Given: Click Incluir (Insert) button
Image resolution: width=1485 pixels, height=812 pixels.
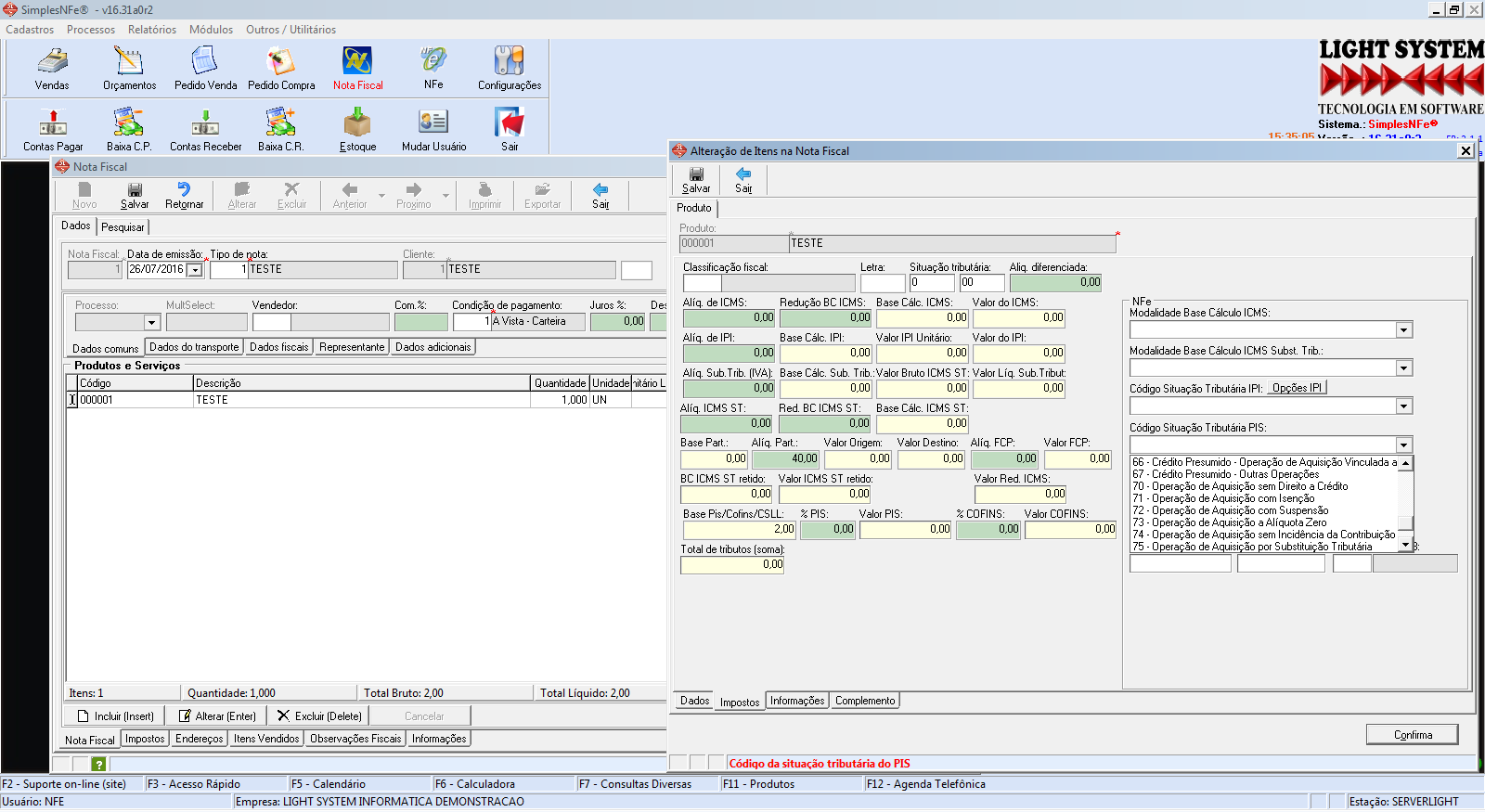Looking at the screenshot, I should (115, 716).
